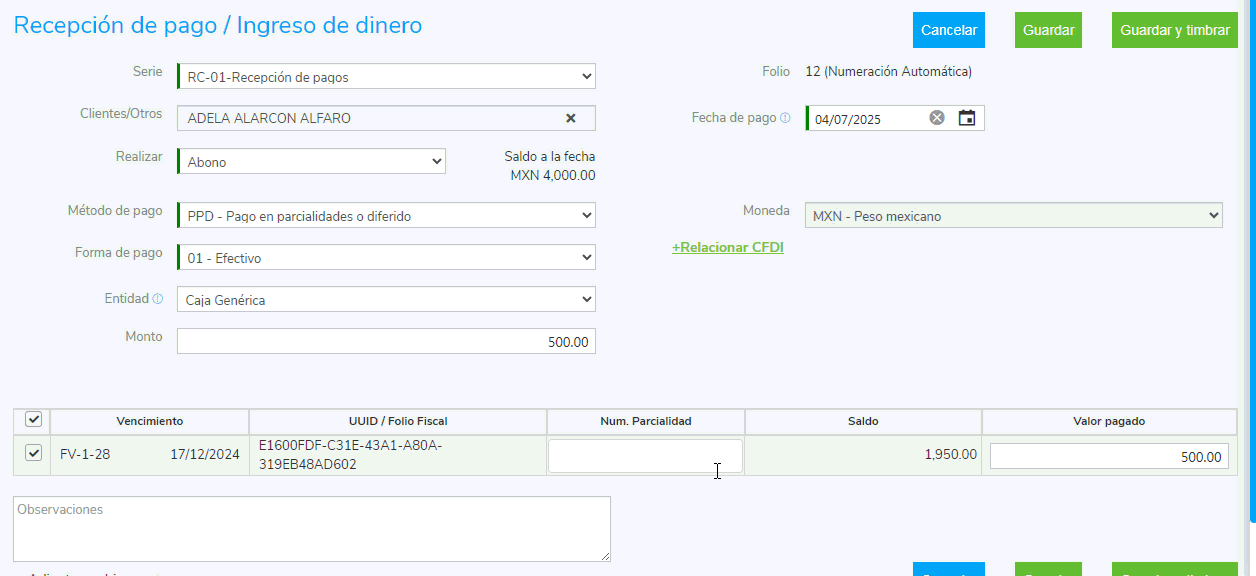The image size is (1256, 576).
Task: Uncheck the FV-1-28 invoice row checkbox
Action: click(33, 454)
